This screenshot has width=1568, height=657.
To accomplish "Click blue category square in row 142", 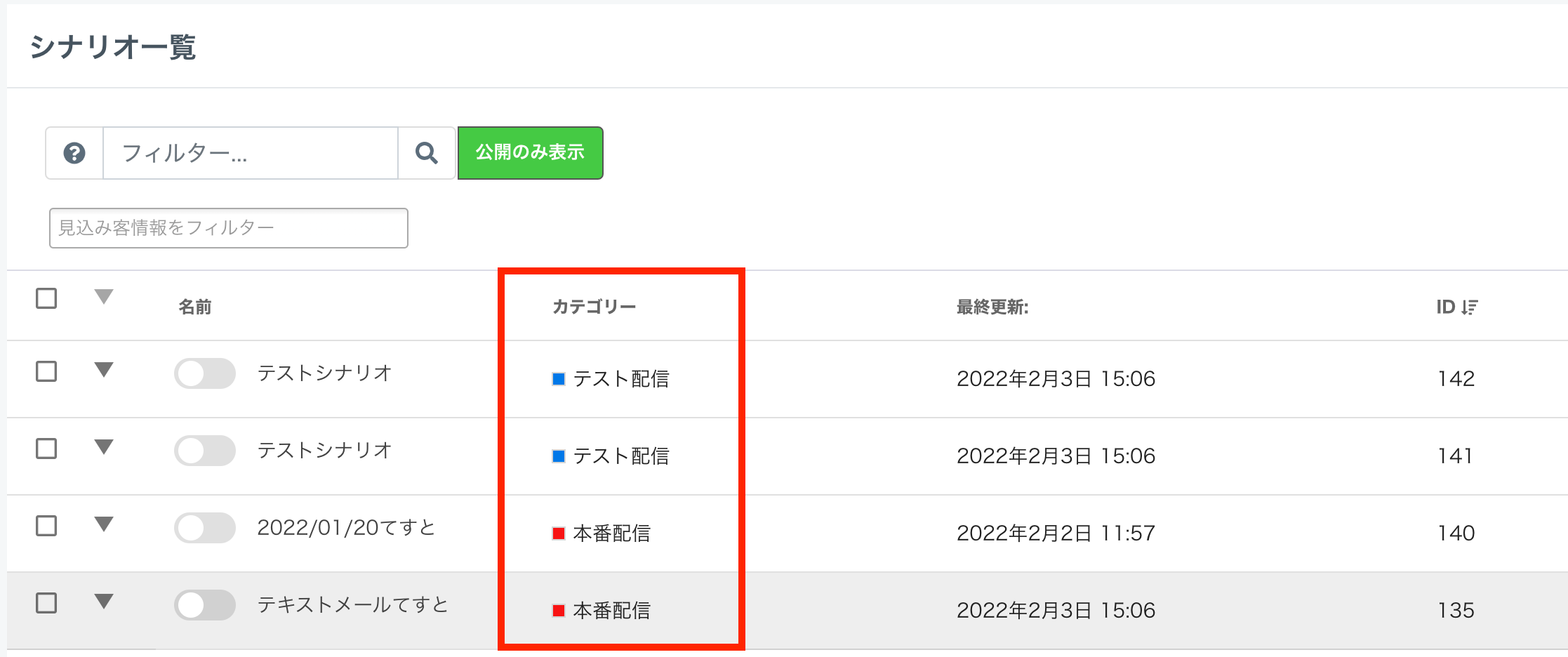I will 559,379.
